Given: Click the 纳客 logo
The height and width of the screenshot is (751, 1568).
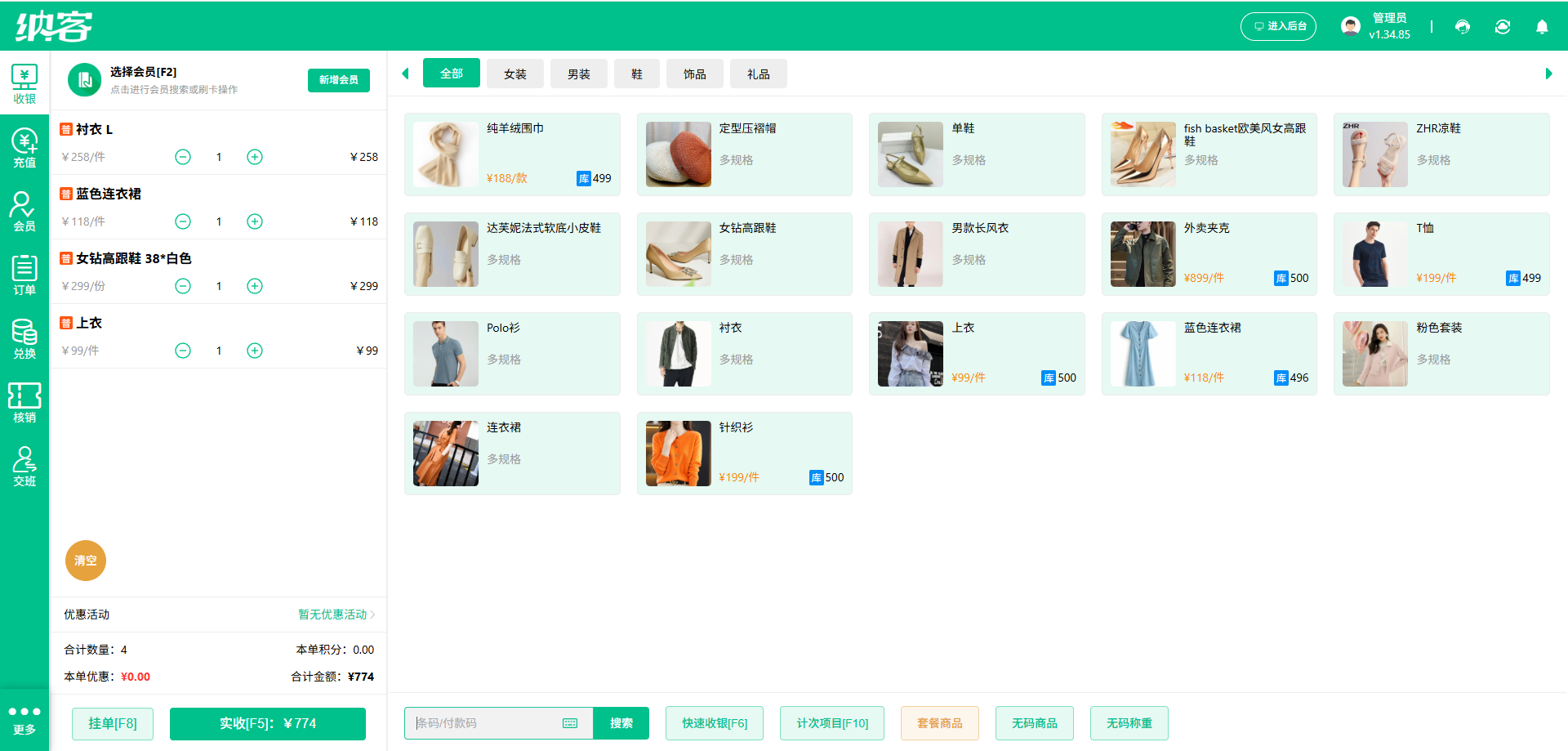Looking at the screenshot, I should (54, 26).
